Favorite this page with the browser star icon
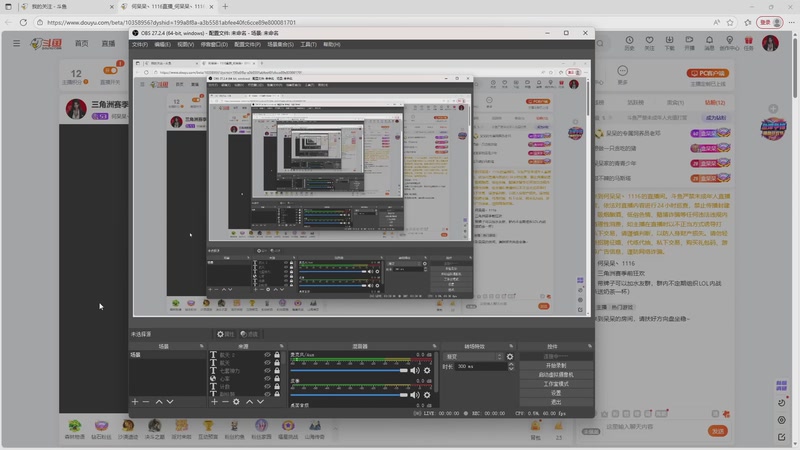Image resolution: width=800 pixels, height=450 pixels. [730, 22]
